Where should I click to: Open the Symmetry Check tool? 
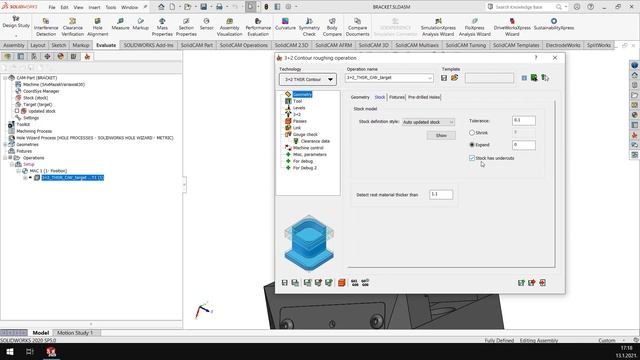tap(309, 27)
